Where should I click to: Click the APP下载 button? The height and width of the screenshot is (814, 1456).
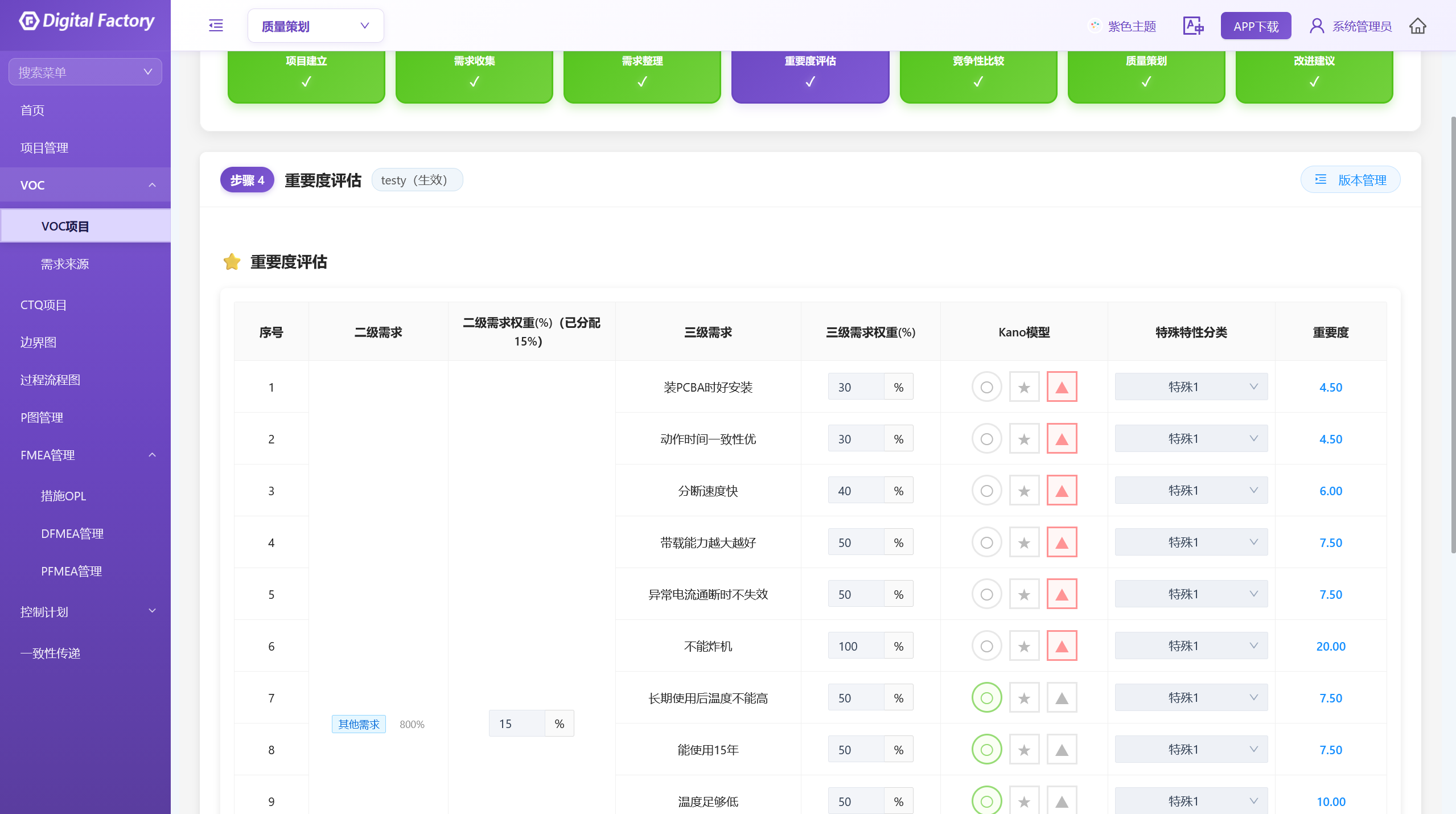tap(1256, 26)
